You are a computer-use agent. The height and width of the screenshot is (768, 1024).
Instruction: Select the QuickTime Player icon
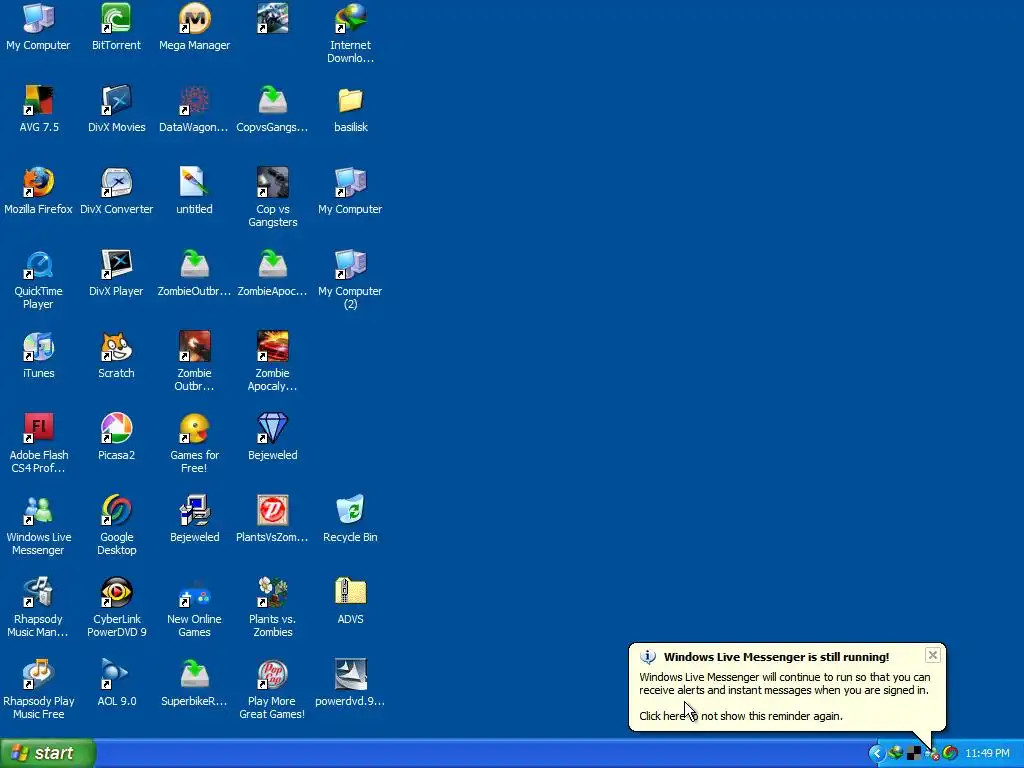point(39,280)
